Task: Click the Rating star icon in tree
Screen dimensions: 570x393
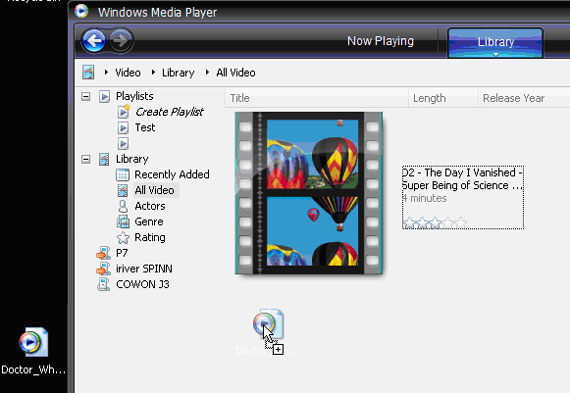Action: click(x=123, y=238)
